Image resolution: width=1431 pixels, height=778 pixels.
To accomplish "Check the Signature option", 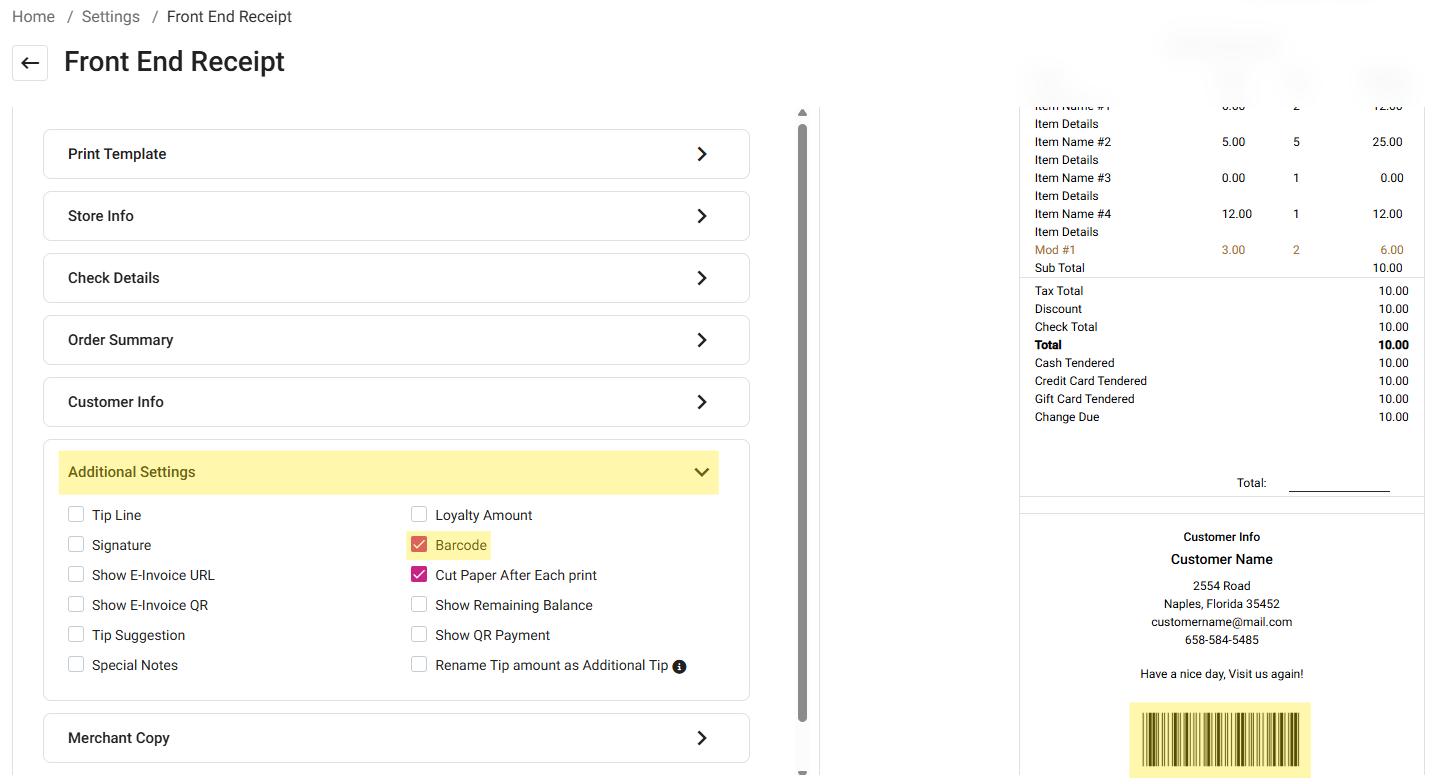I will click(76, 545).
